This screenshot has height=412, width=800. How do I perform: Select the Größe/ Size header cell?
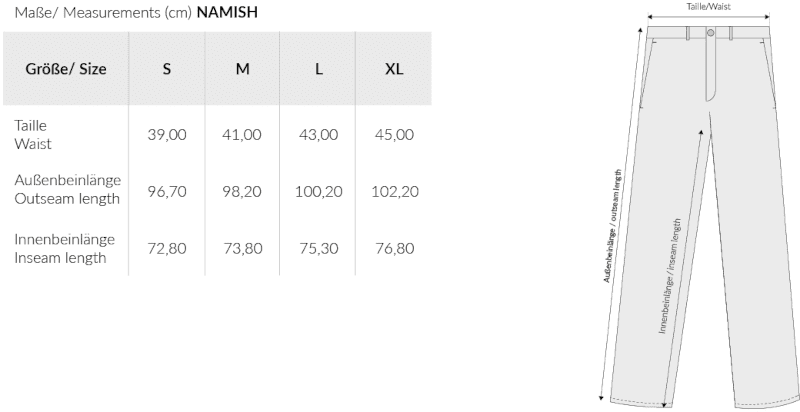point(65,69)
